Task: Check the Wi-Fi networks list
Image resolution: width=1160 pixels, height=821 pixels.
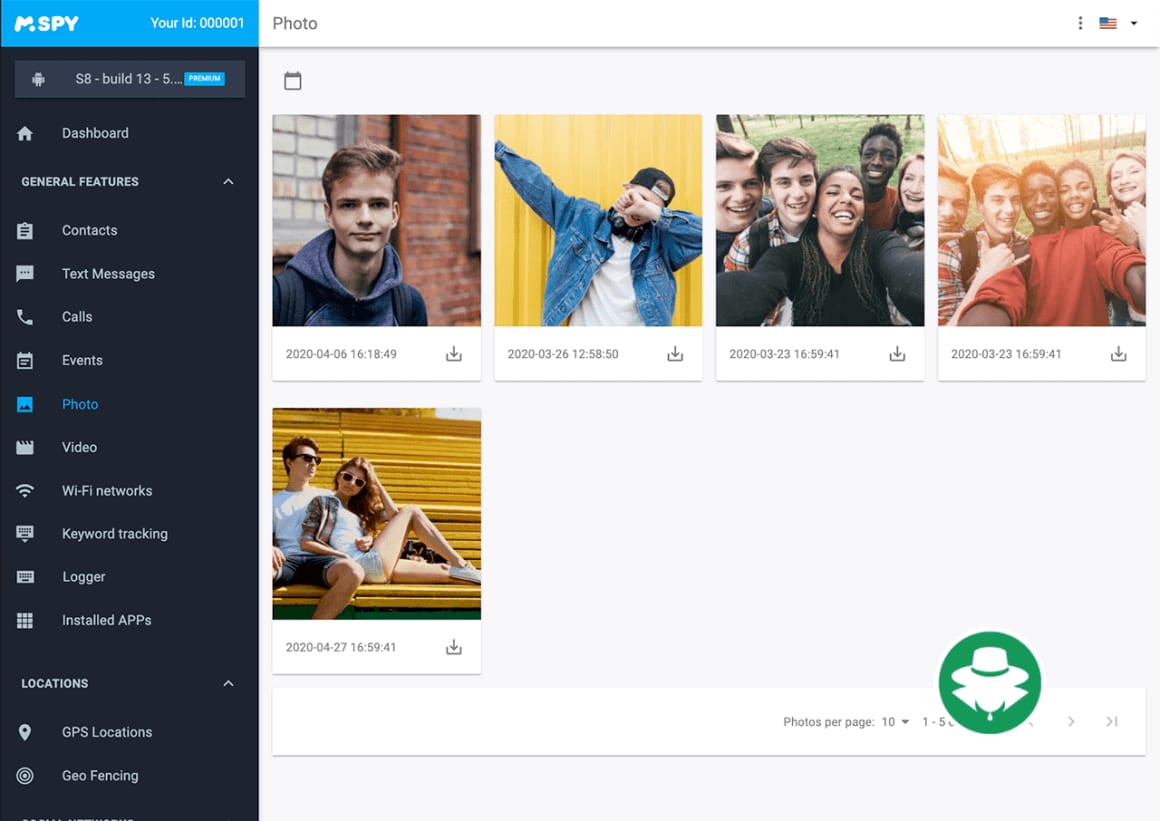Action: (x=107, y=490)
